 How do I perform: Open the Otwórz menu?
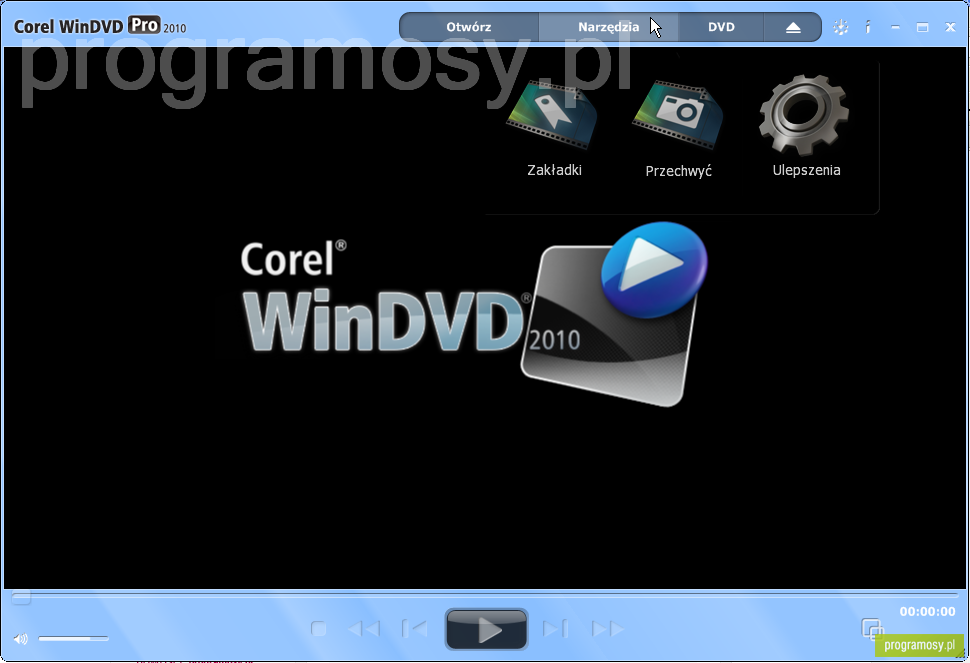click(x=469, y=27)
